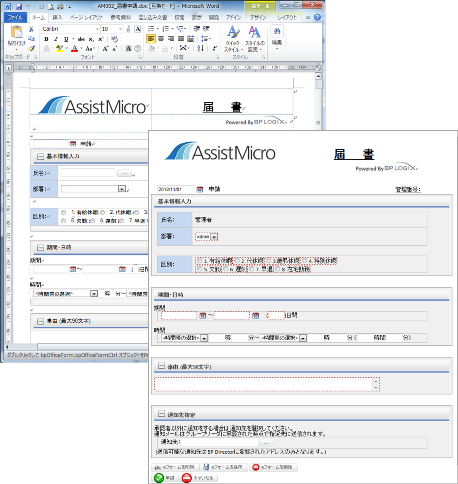Select align text left in ribbon

pyautogui.click(x=151, y=39)
